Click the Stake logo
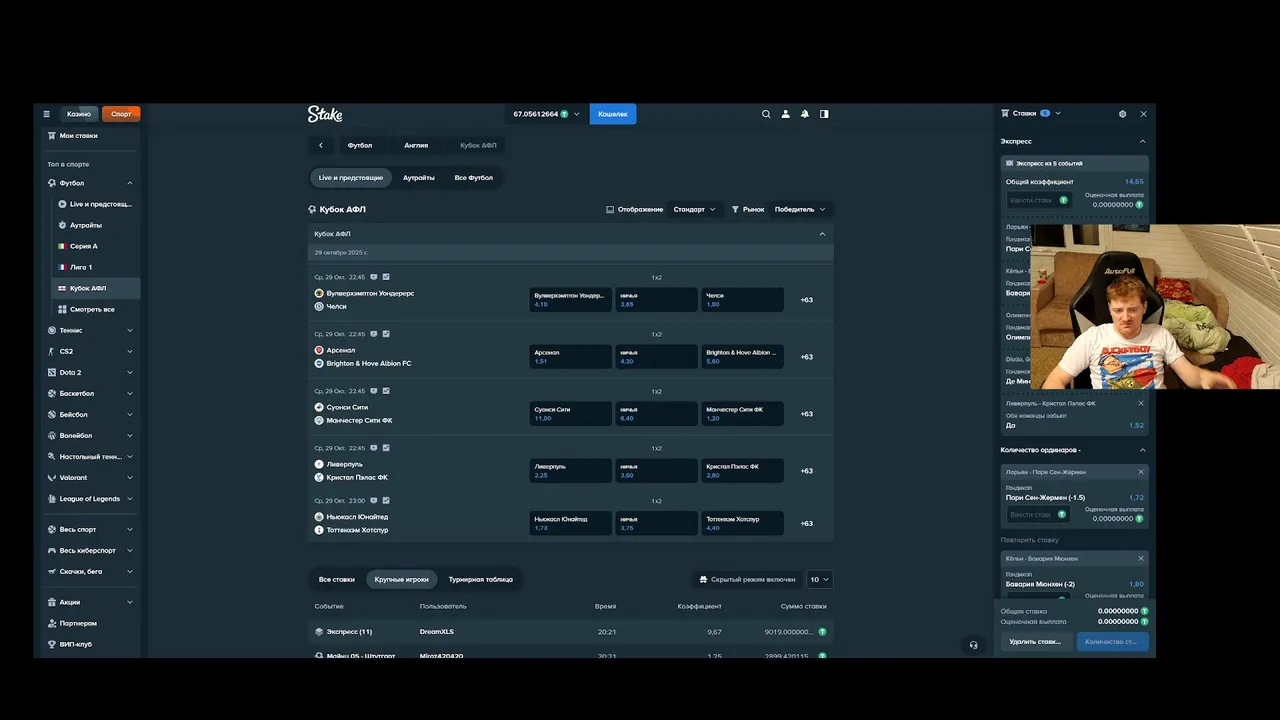This screenshot has height=720, width=1280. click(x=325, y=114)
